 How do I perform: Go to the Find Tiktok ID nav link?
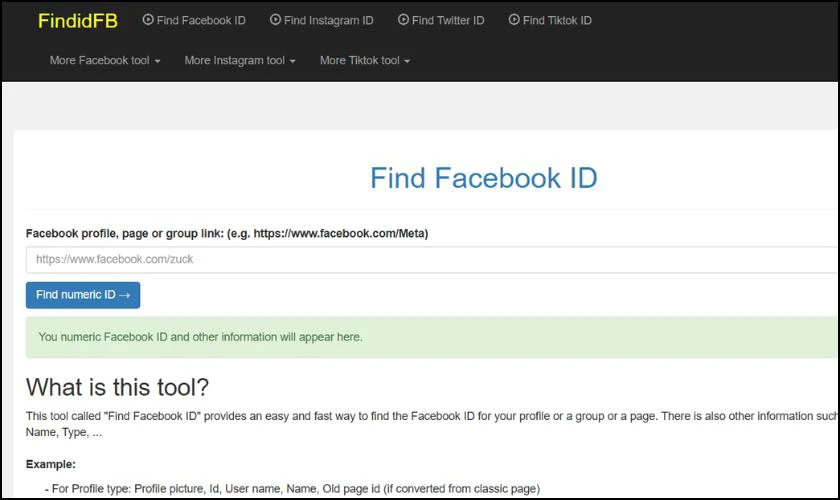coord(550,20)
